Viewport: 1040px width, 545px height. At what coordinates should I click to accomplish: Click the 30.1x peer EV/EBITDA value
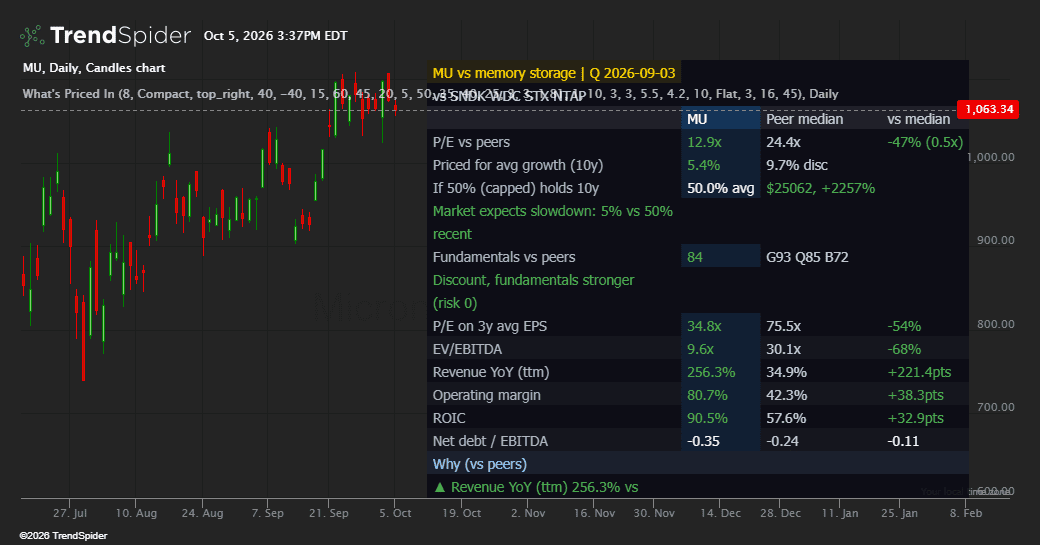click(783, 349)
